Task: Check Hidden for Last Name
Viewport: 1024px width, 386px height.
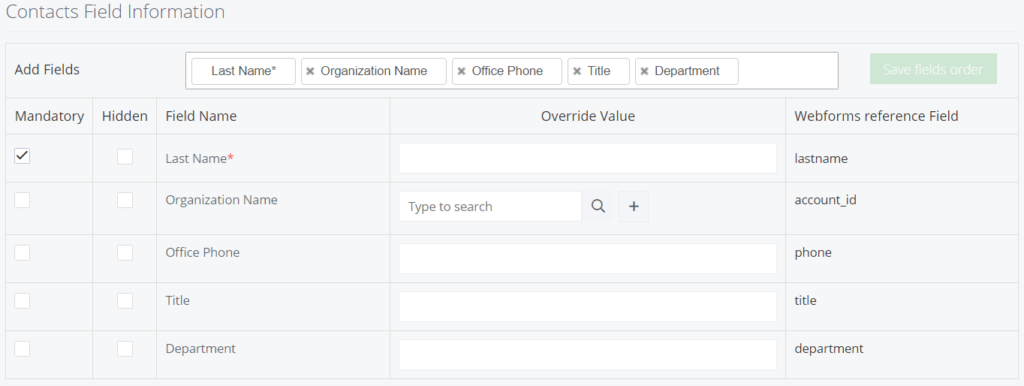Action: (x=125, y=156)
